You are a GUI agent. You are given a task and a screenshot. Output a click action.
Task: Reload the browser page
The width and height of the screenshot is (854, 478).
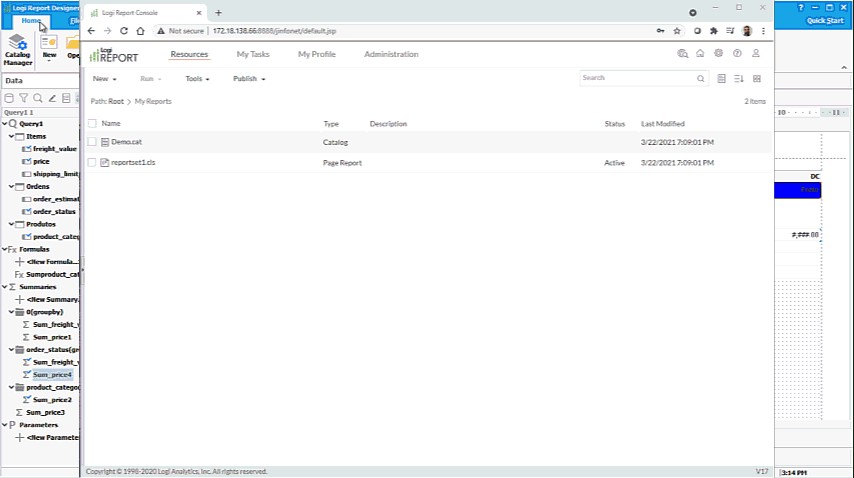[124, 31]
